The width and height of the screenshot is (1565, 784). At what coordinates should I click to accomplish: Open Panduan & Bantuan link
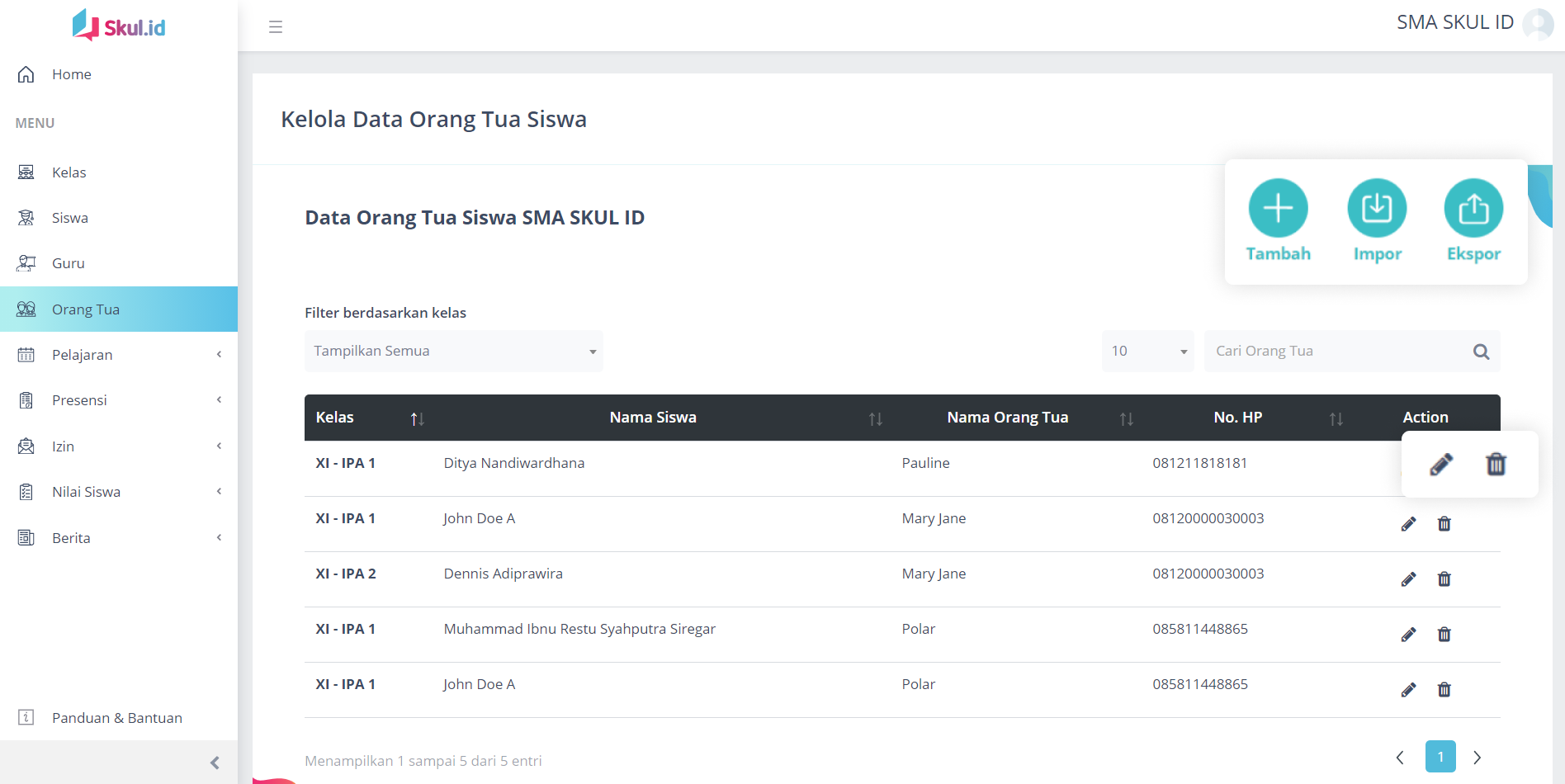(116, 718)
